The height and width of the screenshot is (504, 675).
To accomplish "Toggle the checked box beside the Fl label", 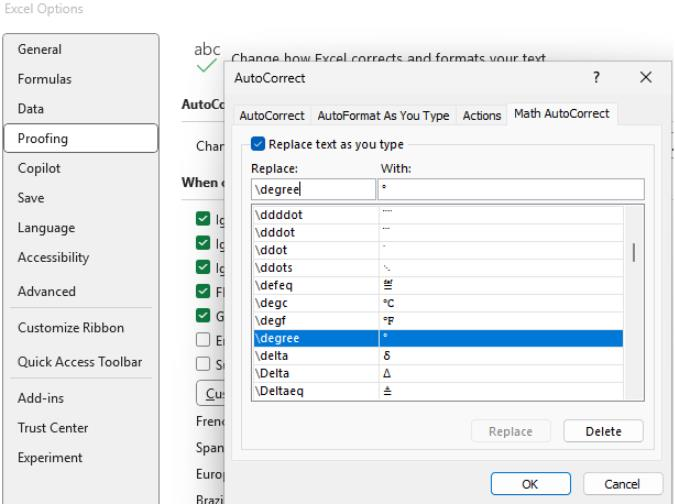I will (203, 291).
